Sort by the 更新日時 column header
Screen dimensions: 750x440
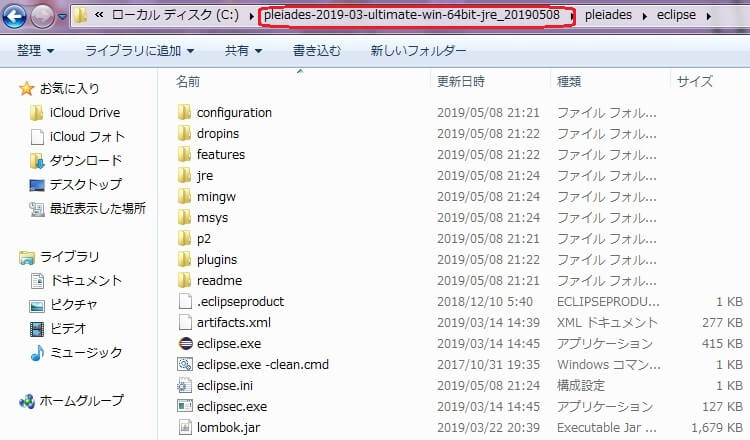tap(461, 82)
